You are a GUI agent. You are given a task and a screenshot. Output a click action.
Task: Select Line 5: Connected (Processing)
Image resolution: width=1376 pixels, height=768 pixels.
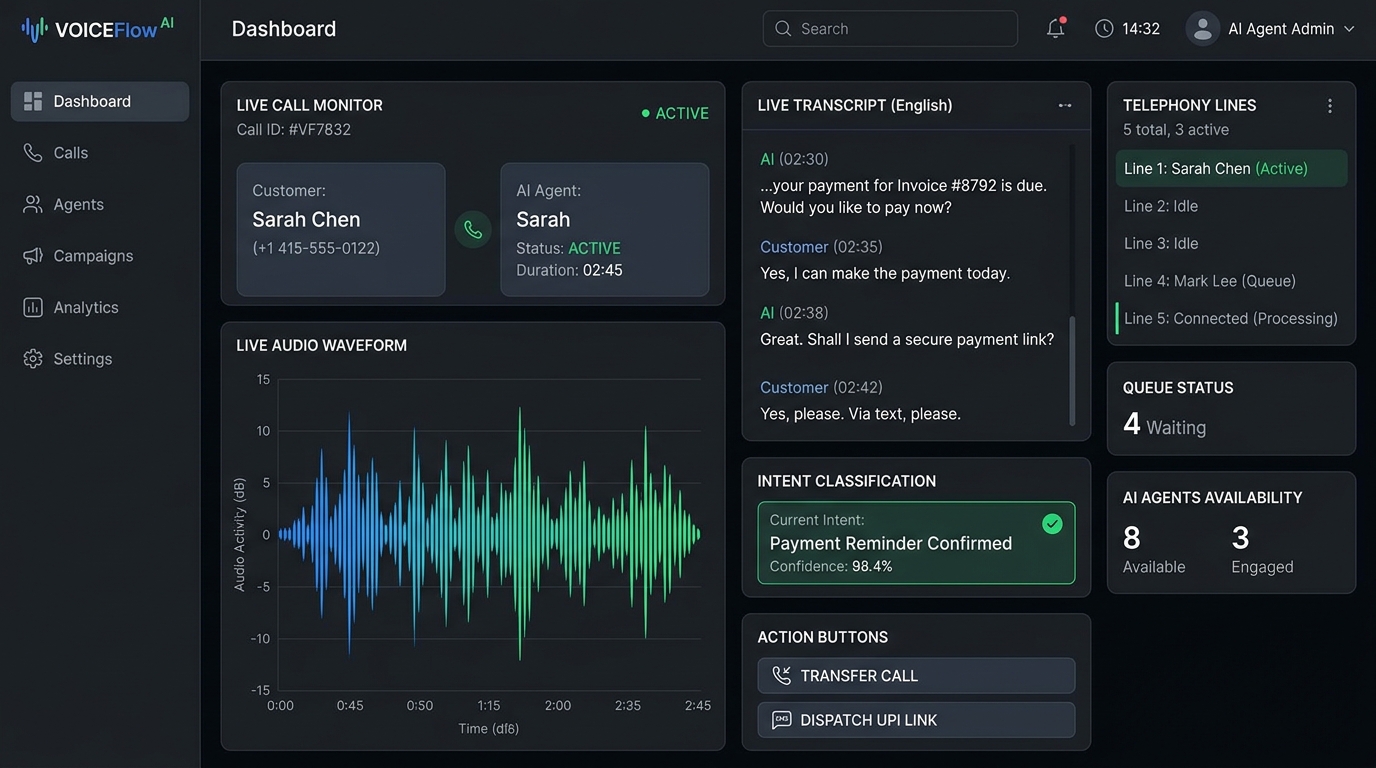point(1232,318)
